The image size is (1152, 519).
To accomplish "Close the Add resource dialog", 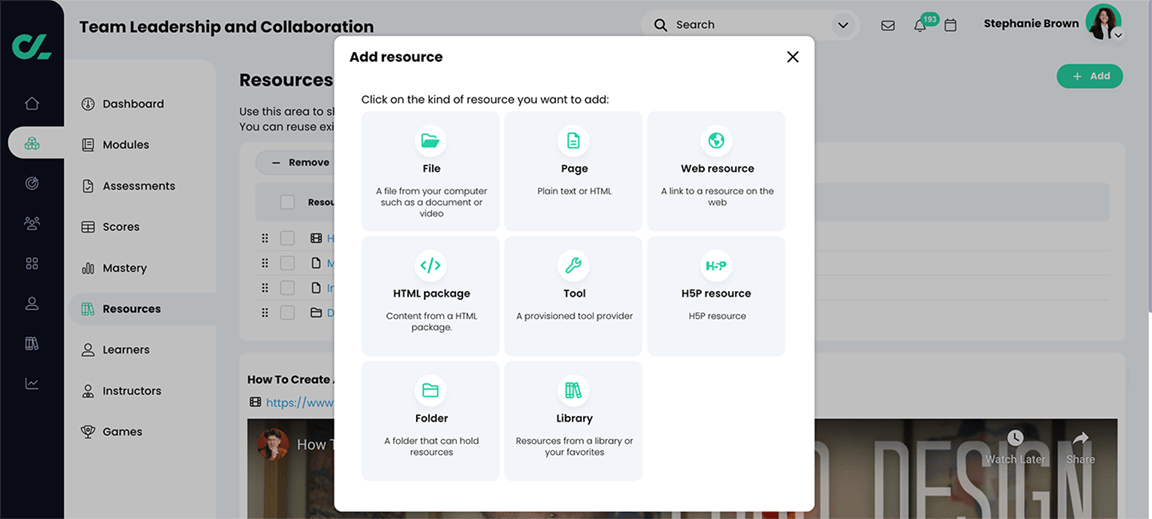I will [x=792, y=57].
